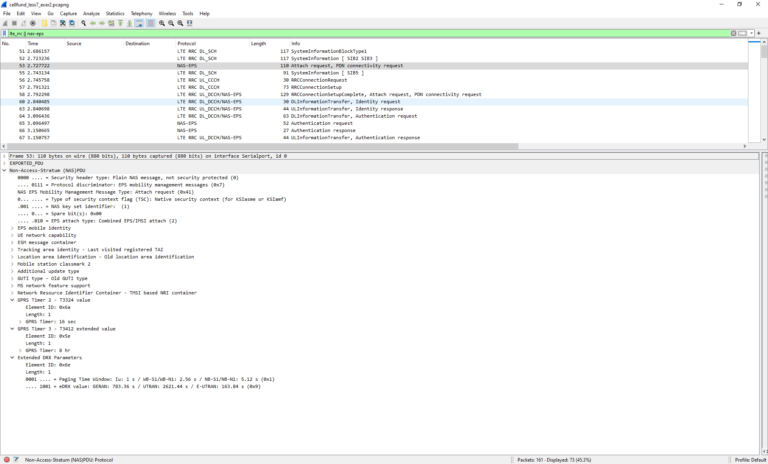Sort packets by Protocol column header

point(187,43)
